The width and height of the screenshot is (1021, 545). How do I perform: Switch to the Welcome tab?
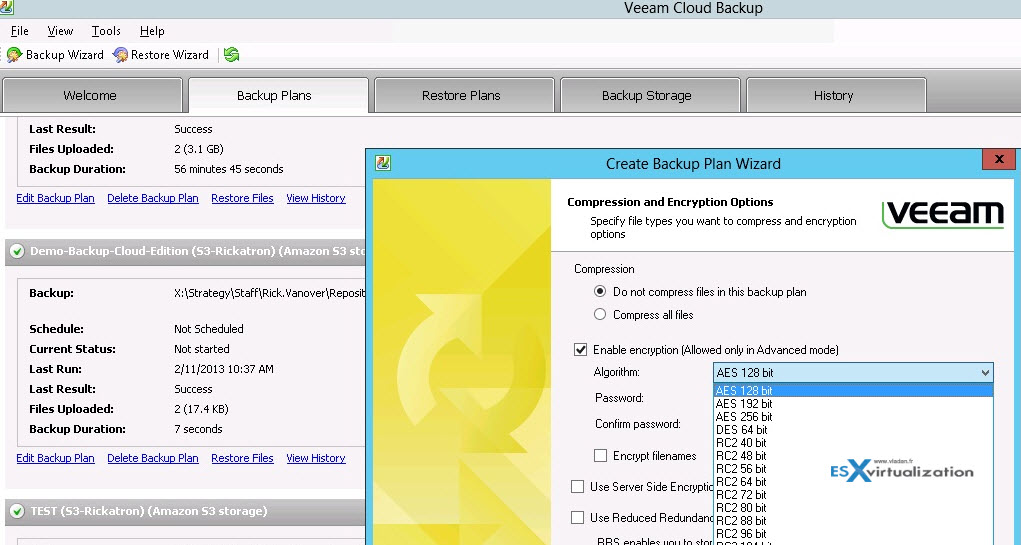[92, 95]
